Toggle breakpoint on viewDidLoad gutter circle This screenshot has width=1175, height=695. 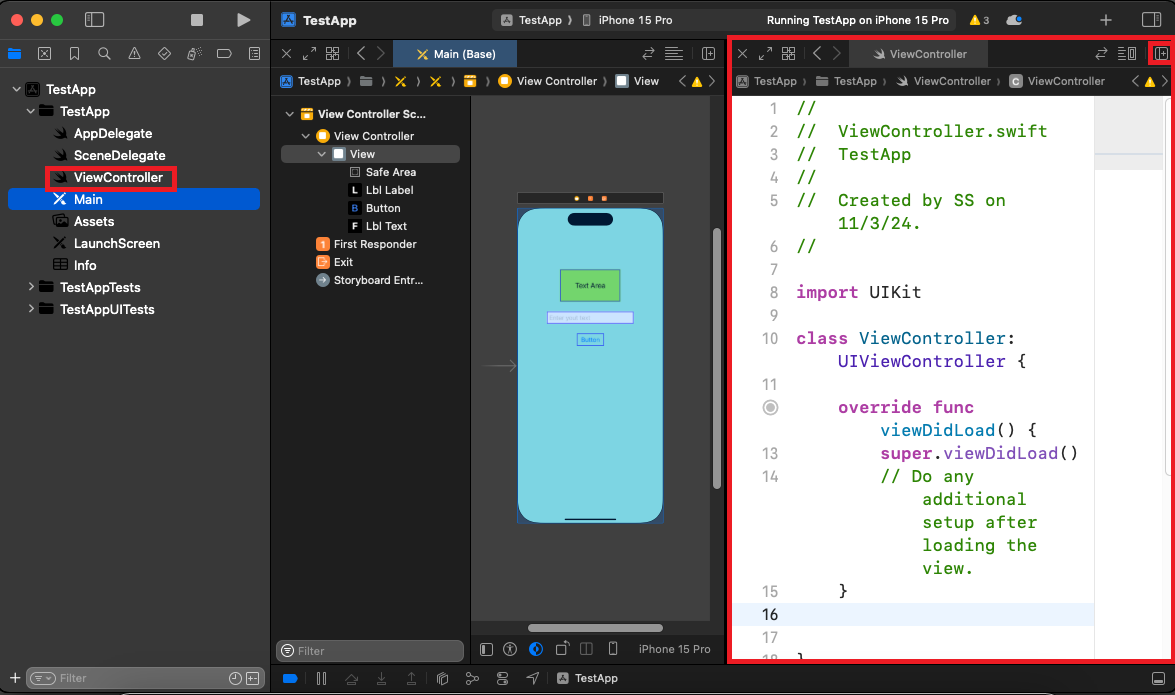pos(770,407)
